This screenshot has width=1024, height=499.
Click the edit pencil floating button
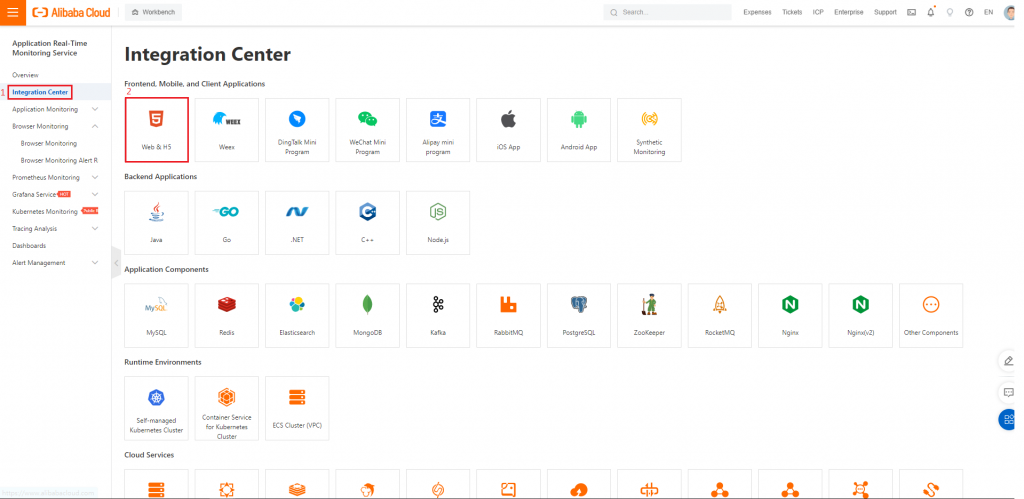coord(1009,361)
